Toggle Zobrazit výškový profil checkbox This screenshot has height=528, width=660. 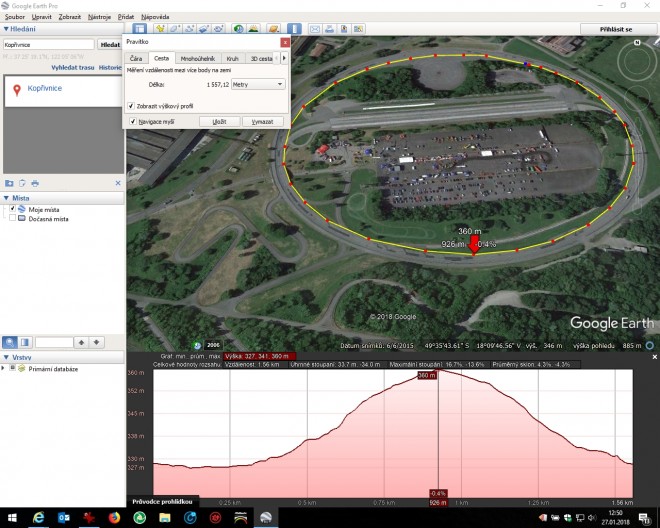point(131,106)
